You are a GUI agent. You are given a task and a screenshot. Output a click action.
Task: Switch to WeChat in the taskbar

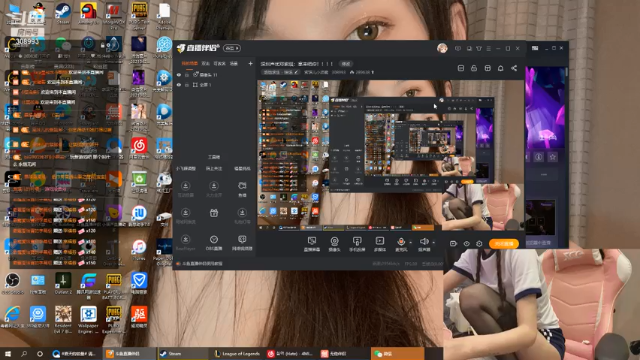point(397,354)
